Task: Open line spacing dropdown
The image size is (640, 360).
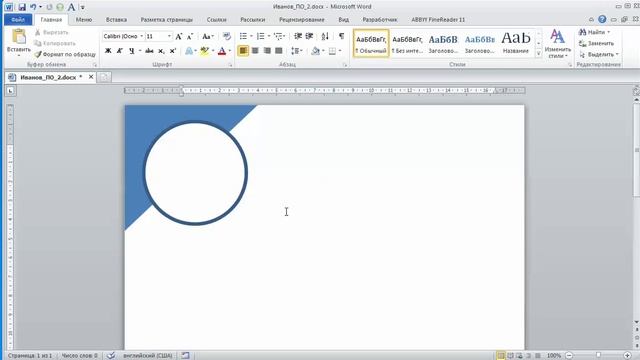Action: click(x=297, y=51)
